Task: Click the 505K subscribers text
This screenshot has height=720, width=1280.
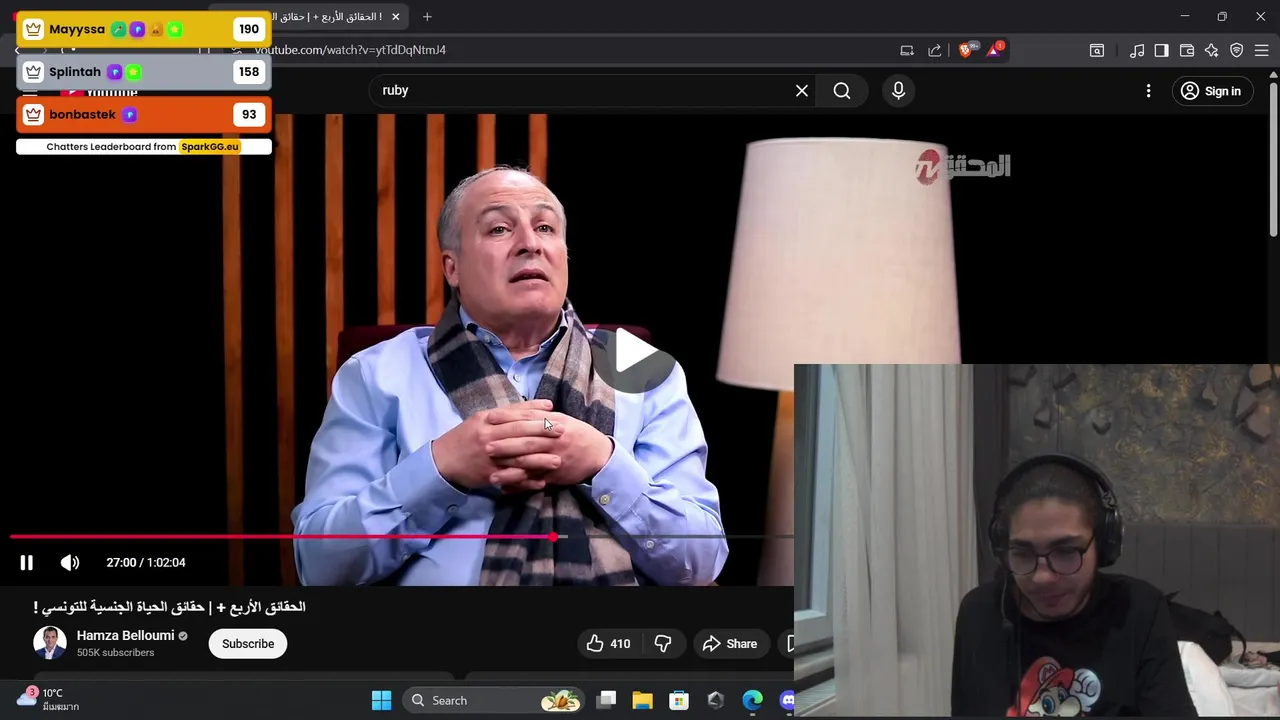Action: click(115, 653)
